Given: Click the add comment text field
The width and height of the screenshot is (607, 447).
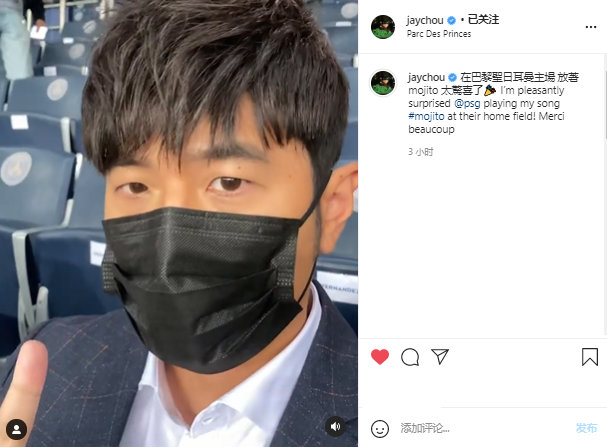Looking at the screenshot, I should pos(484,428).
